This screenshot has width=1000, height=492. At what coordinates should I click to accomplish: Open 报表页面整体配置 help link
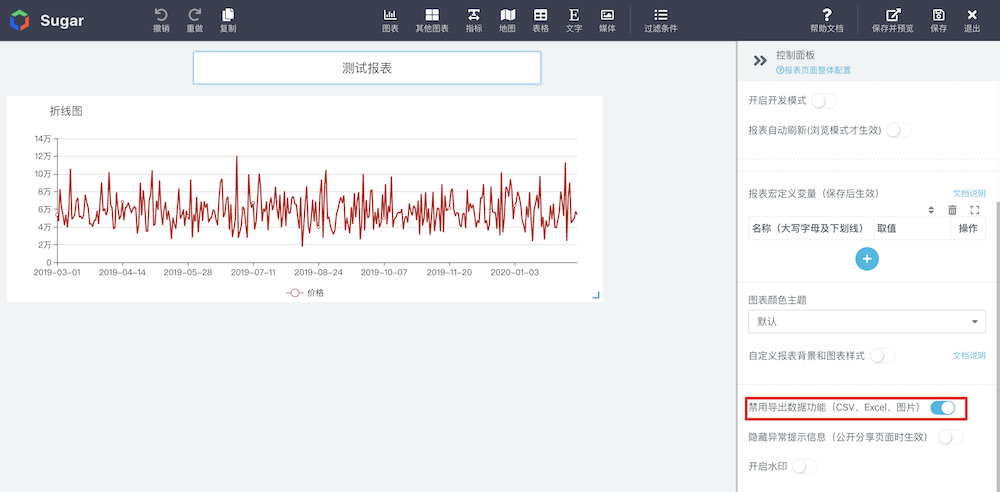(x=813, y=70)
